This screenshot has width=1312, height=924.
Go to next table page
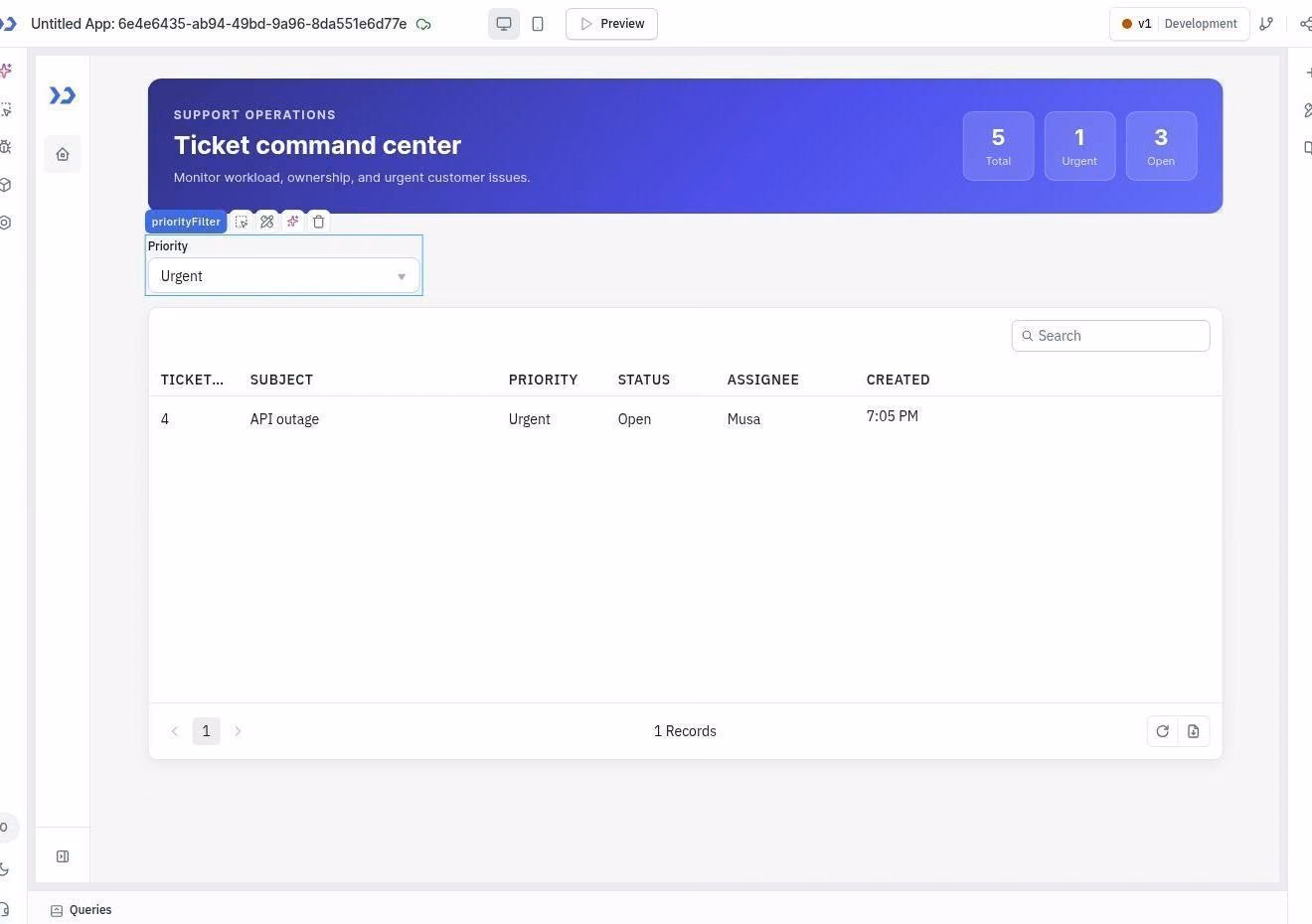(x=238, y=731)
